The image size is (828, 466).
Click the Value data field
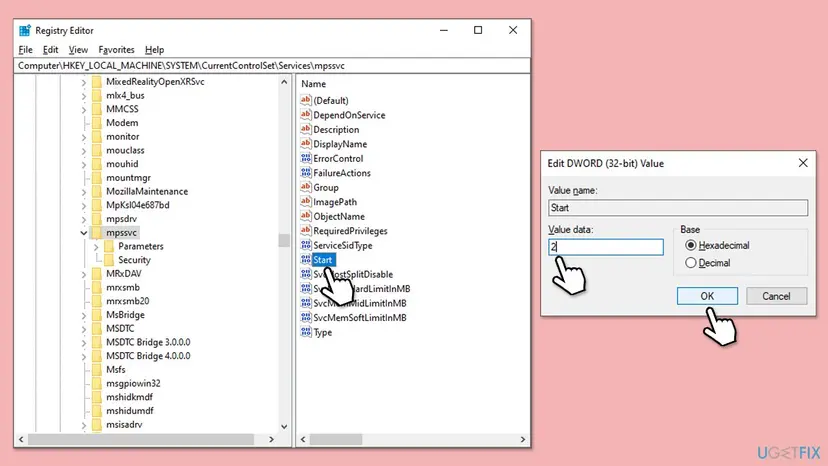coord(606,247)
